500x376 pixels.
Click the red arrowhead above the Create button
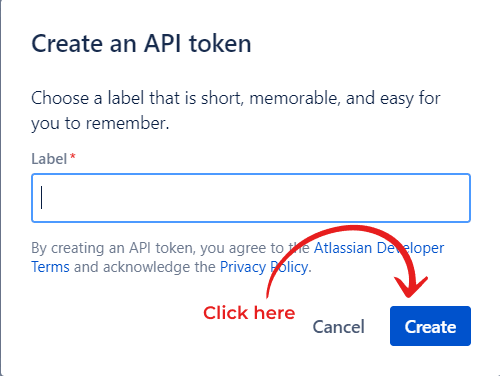click(x=411, y=286)
